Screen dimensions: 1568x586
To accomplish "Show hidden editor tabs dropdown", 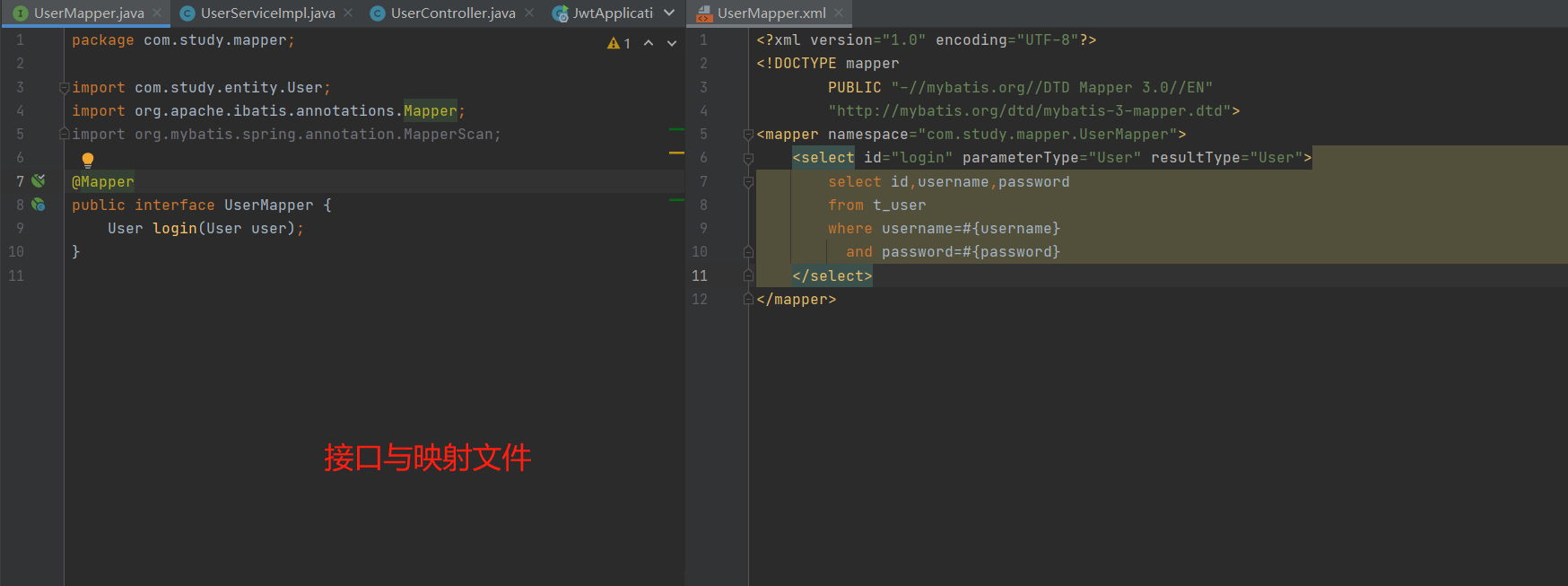I will (669, 13).
